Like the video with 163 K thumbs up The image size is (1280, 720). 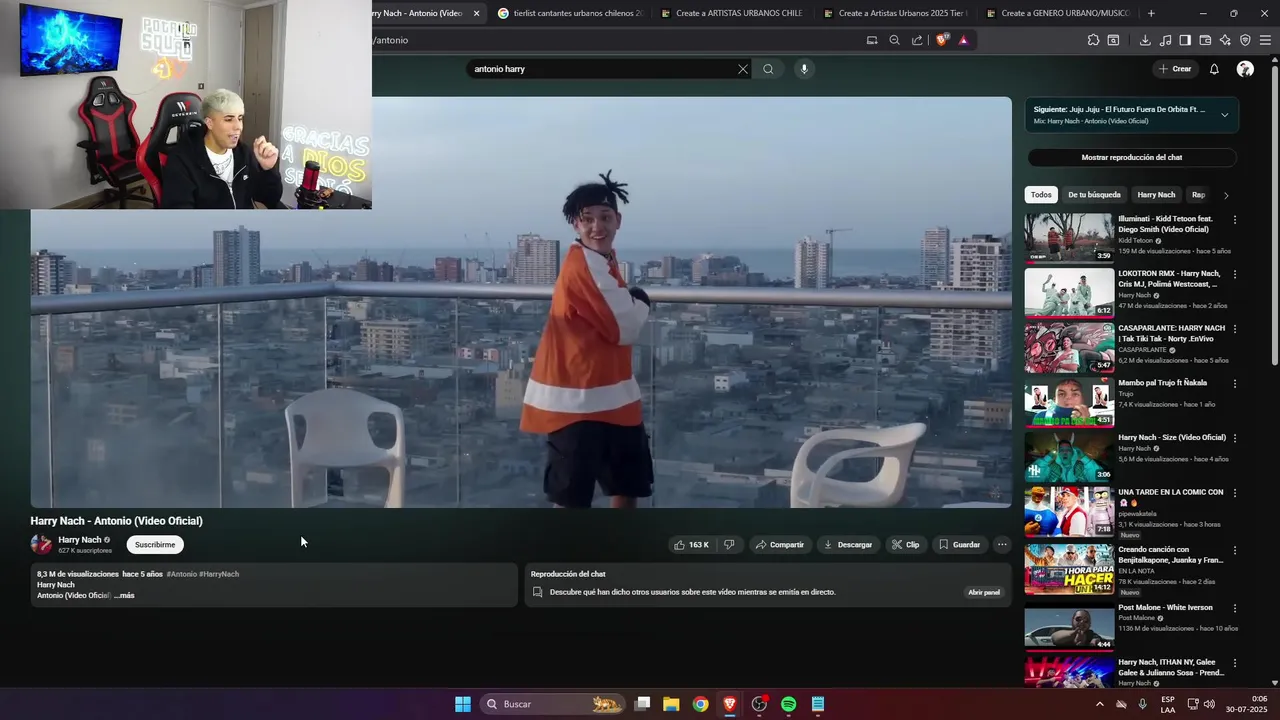[x=692, y=545]
